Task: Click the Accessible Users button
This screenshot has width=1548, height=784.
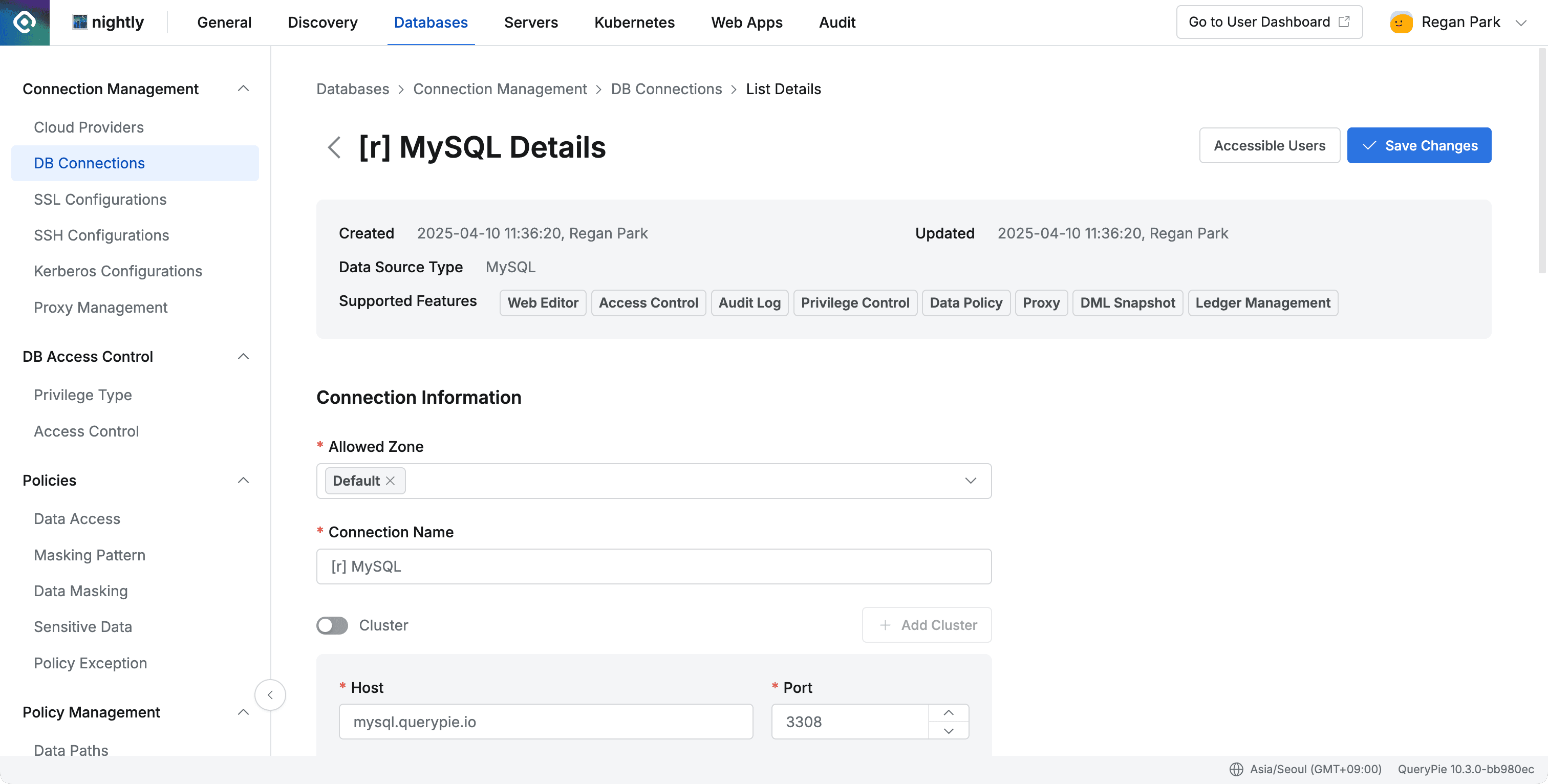Action: pos(1269,145)
